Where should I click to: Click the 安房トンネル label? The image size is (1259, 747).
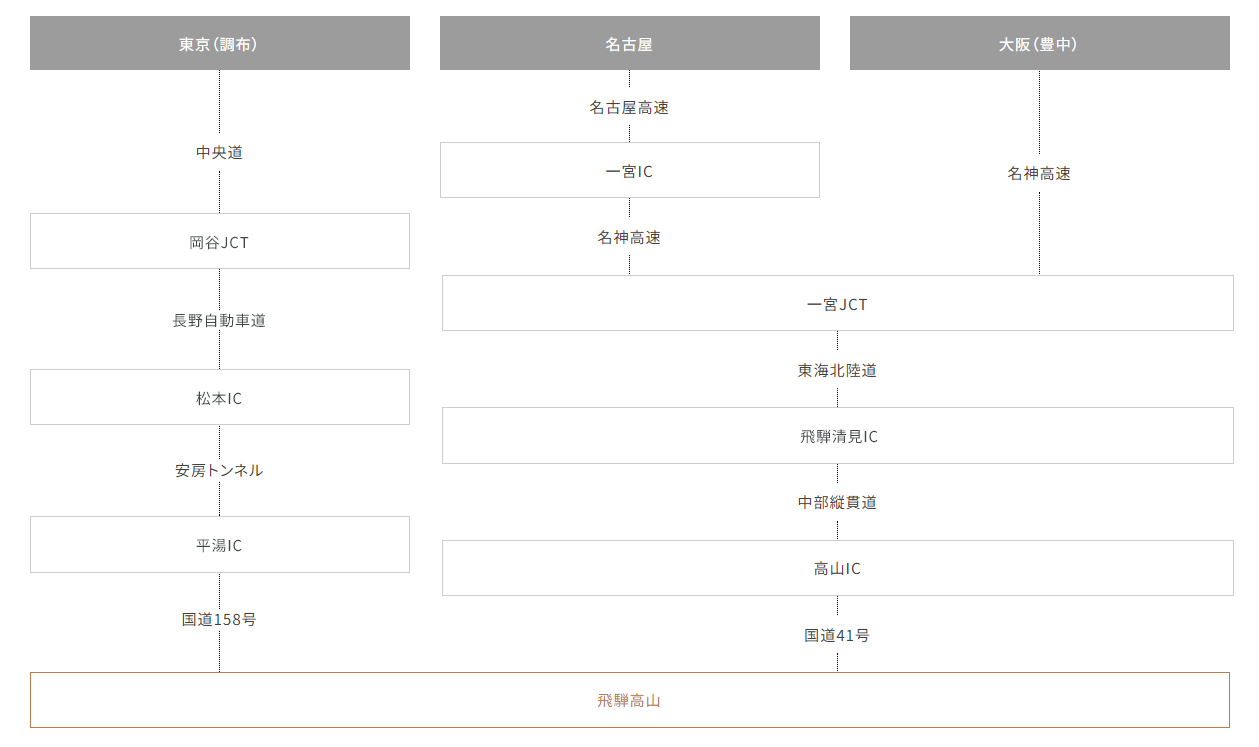tap(219, 470)
